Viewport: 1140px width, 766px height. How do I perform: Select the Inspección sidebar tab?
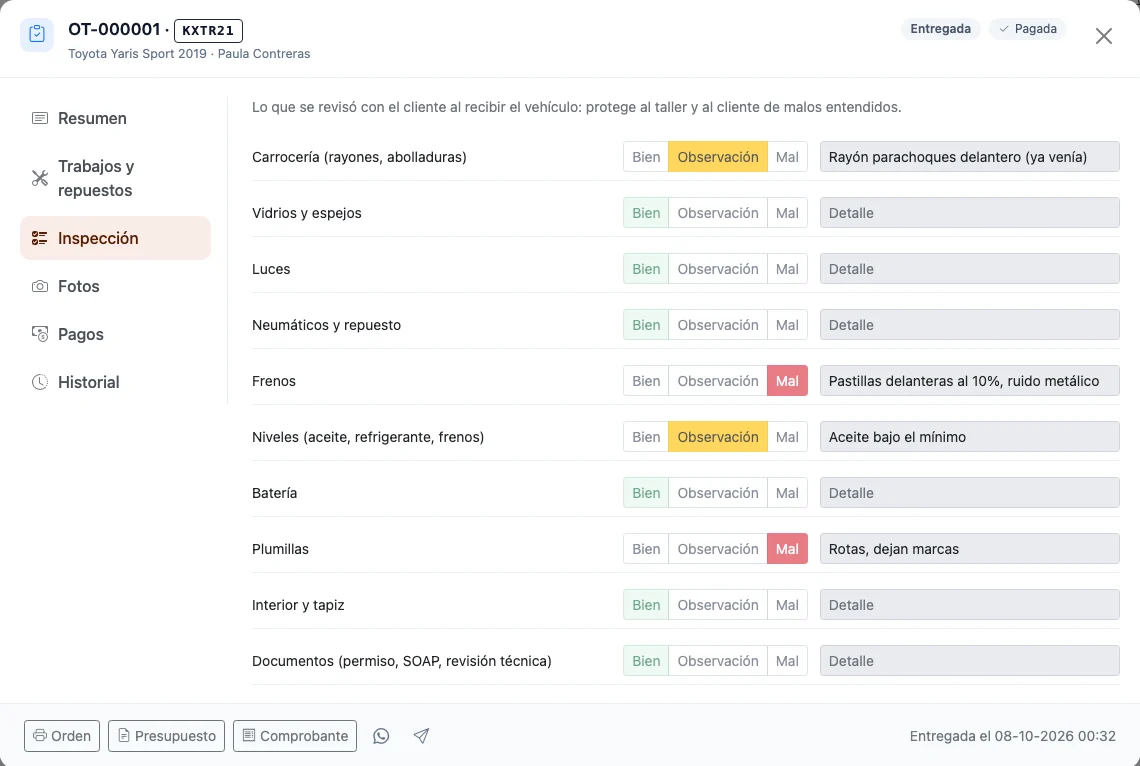point(116,238)
